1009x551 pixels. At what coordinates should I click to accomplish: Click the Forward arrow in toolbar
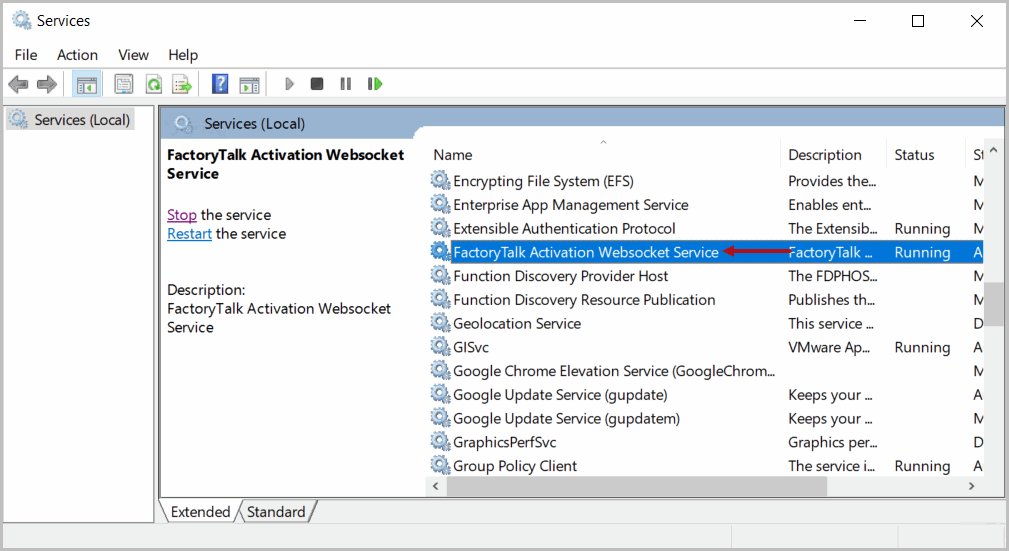(x=46, y=84)
